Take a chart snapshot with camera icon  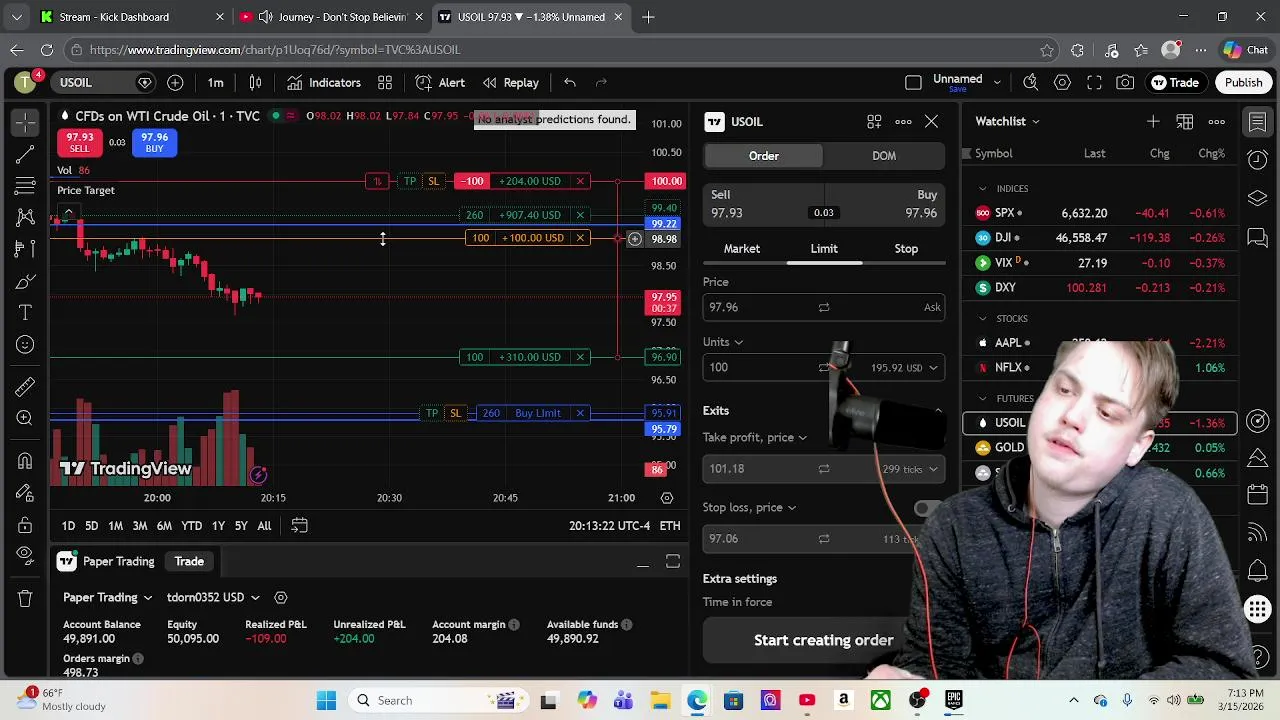[x=1126, y=83]
